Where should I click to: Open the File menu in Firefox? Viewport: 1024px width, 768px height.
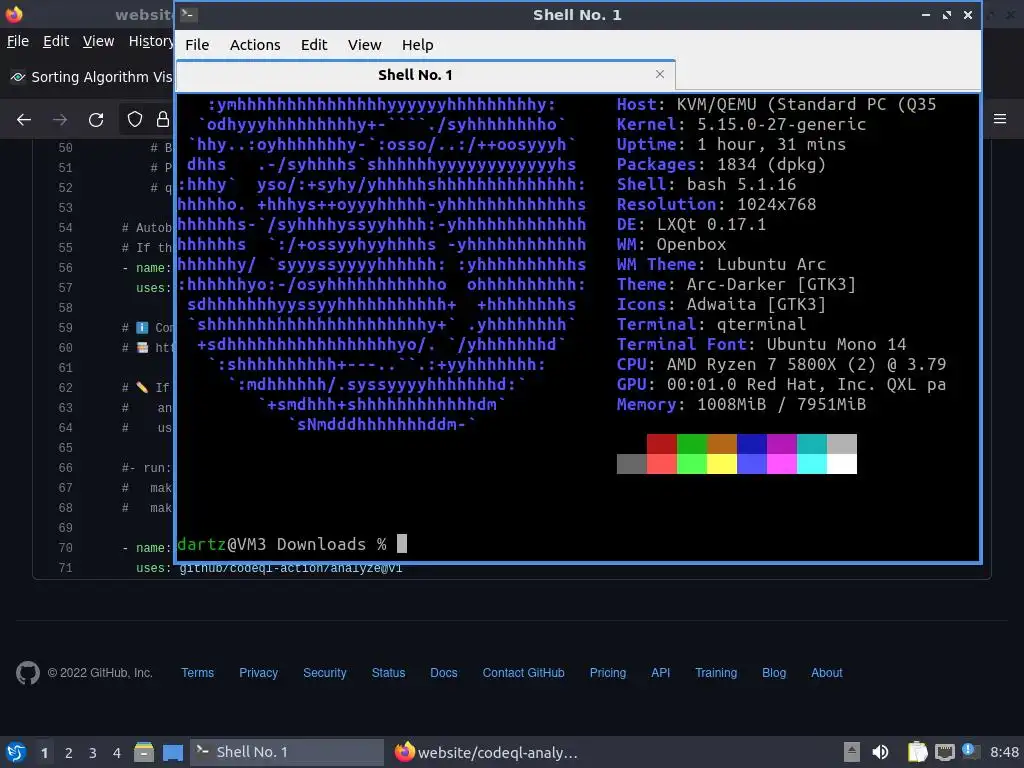tap(18, 41)
